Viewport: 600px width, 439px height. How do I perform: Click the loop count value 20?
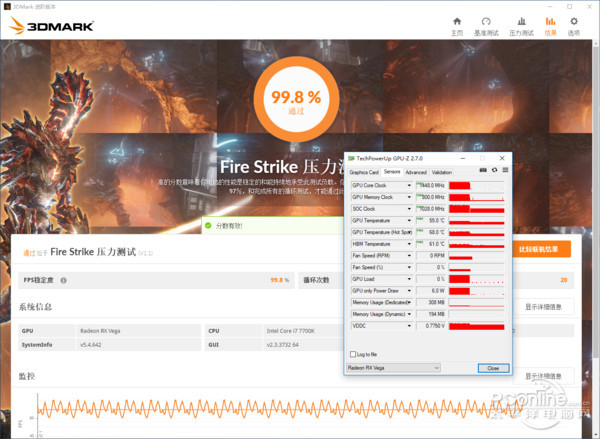tap(564, 280)
